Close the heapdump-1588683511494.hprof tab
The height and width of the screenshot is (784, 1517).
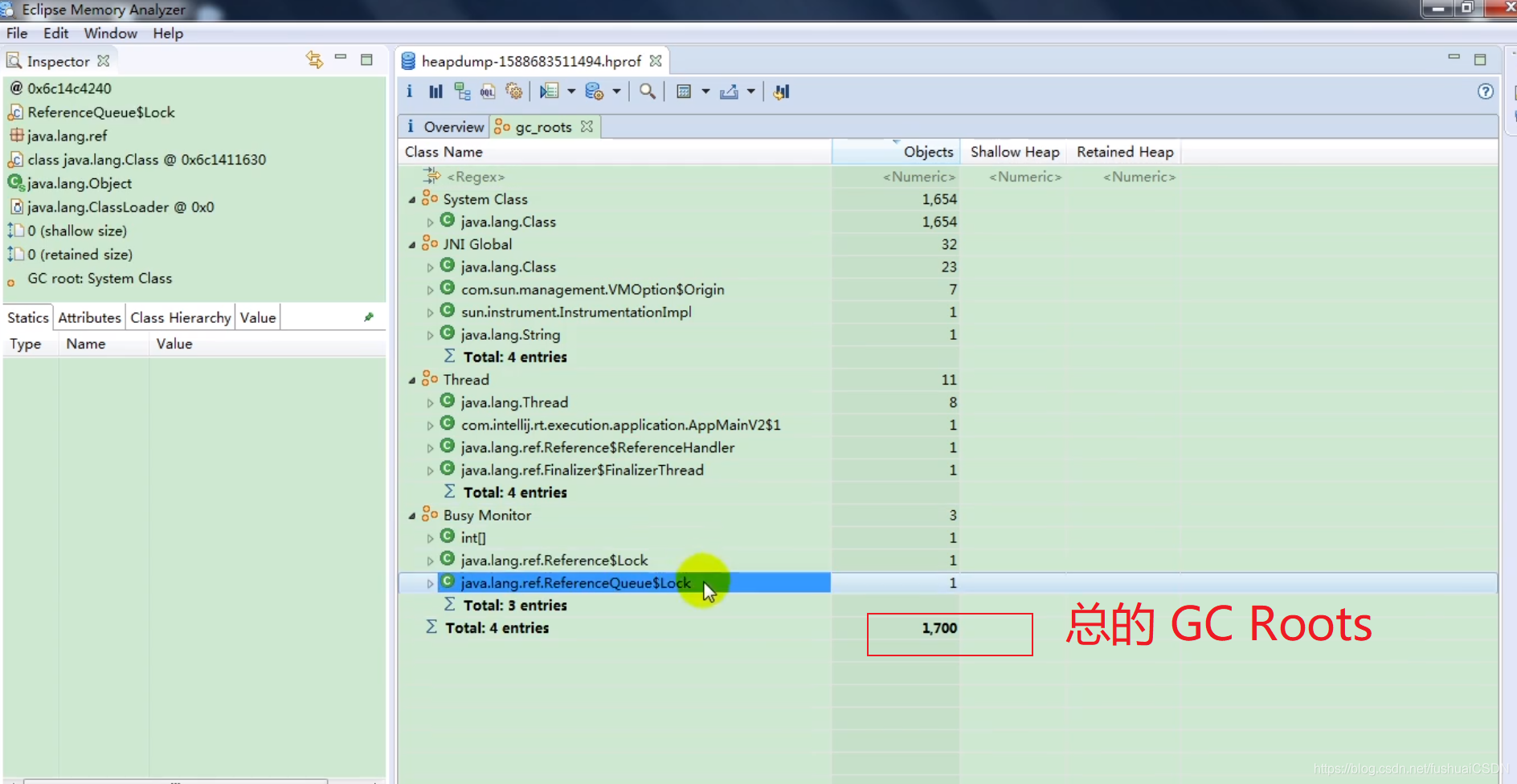(656, 61)
